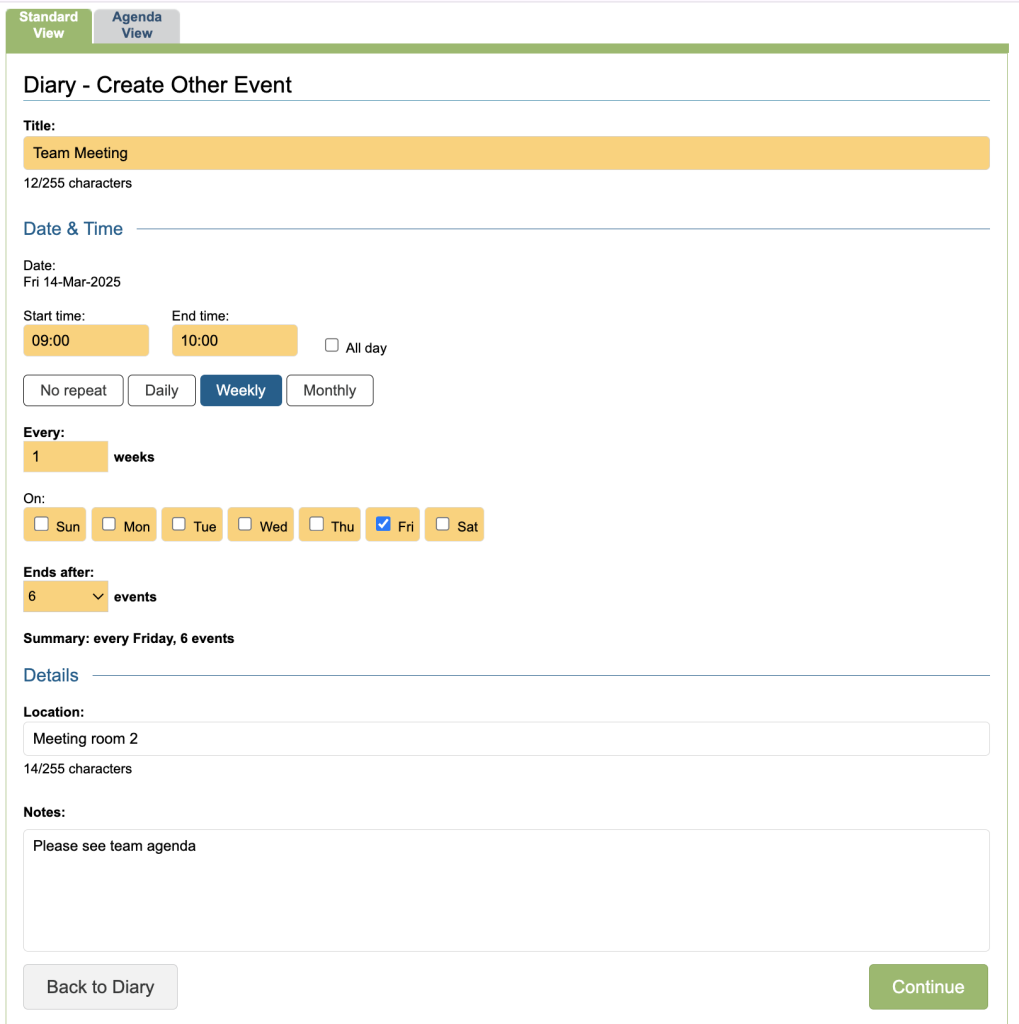The height and width of the screenshot is (1024, 1019).
Task: Choose Monthly repeat option
Action: tap(329, 390)
